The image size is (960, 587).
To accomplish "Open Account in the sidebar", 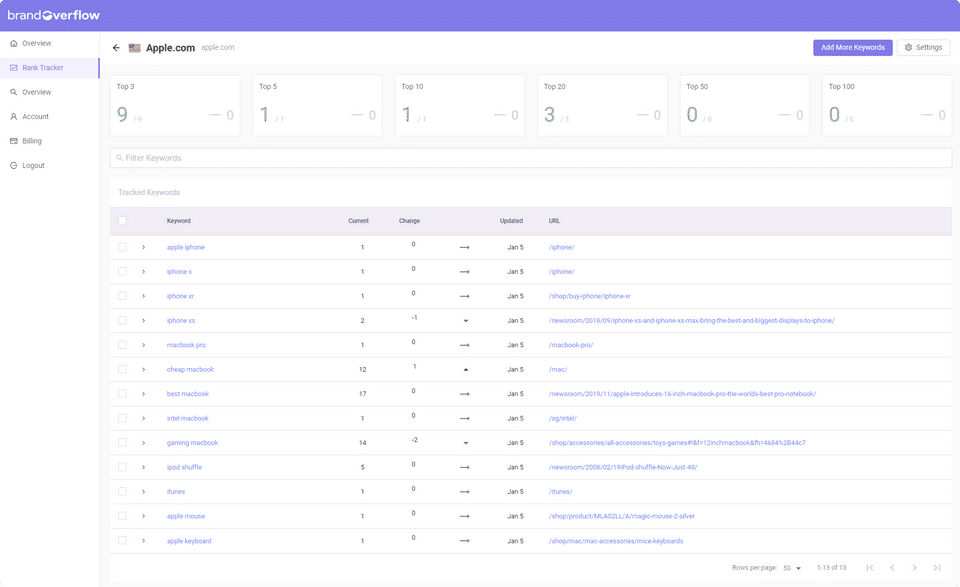I will (x=36, y=117).
